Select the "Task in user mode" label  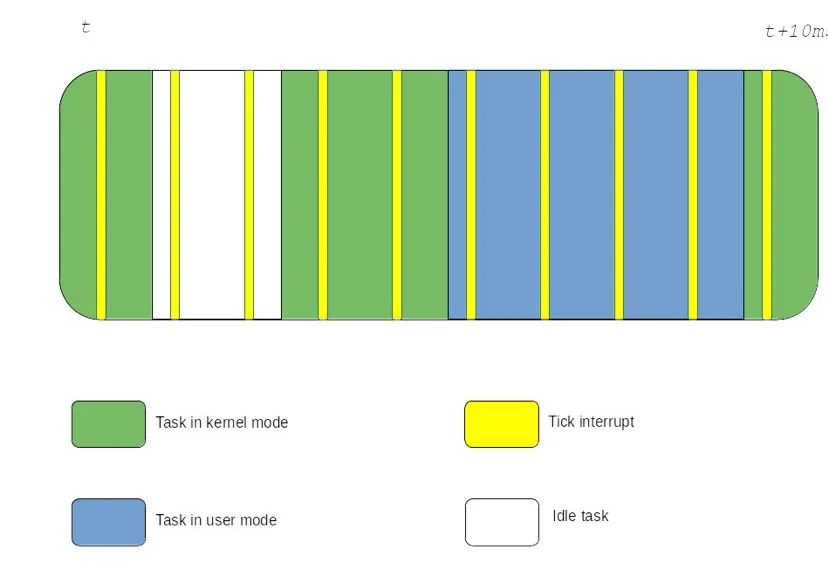215,520
